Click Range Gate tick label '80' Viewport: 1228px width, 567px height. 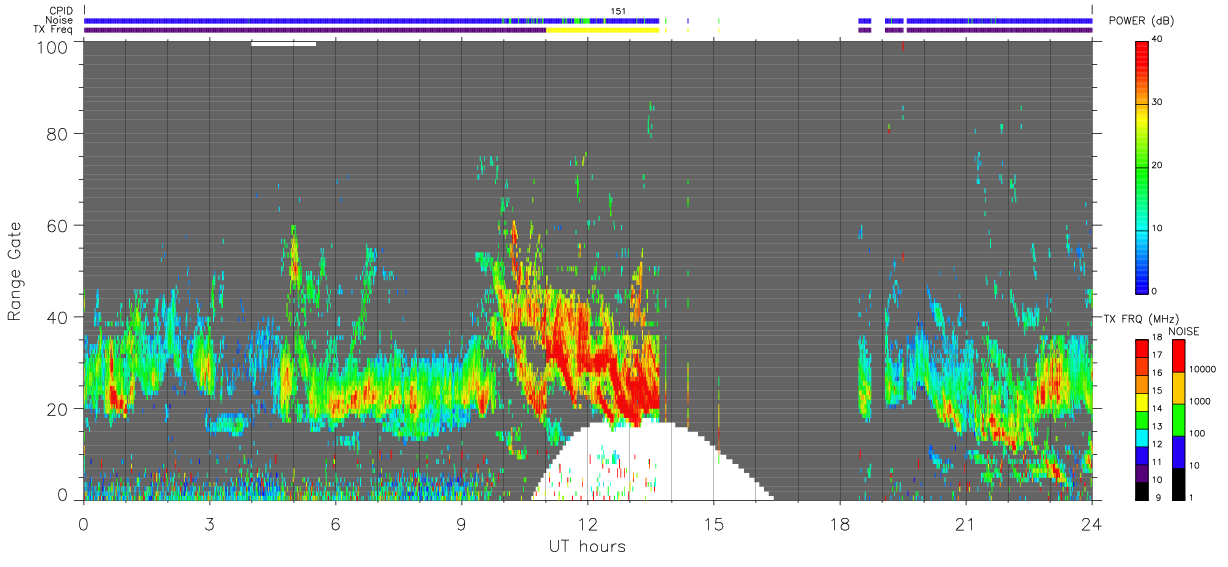[x=58, y=133]
